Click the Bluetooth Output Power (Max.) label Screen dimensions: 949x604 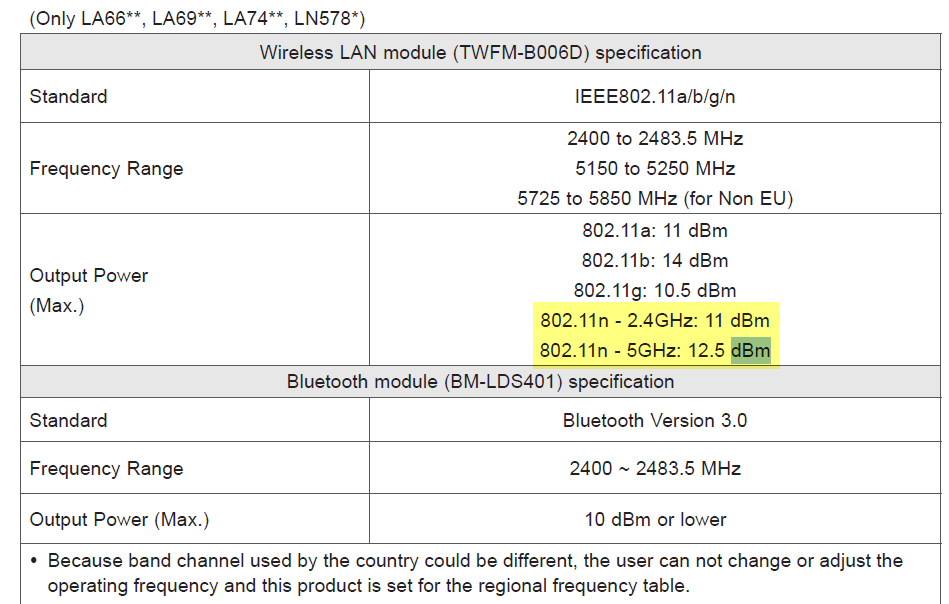pos(119,520)
